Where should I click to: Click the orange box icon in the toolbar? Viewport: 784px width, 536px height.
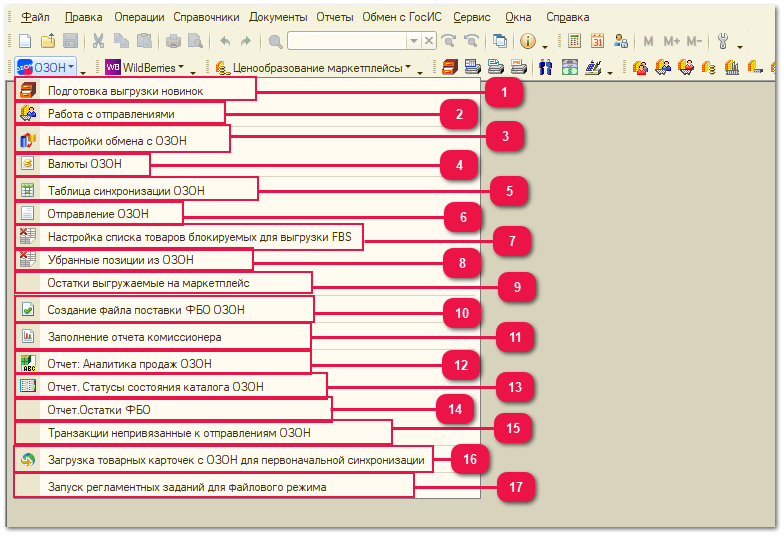click(x=450, y=68)
